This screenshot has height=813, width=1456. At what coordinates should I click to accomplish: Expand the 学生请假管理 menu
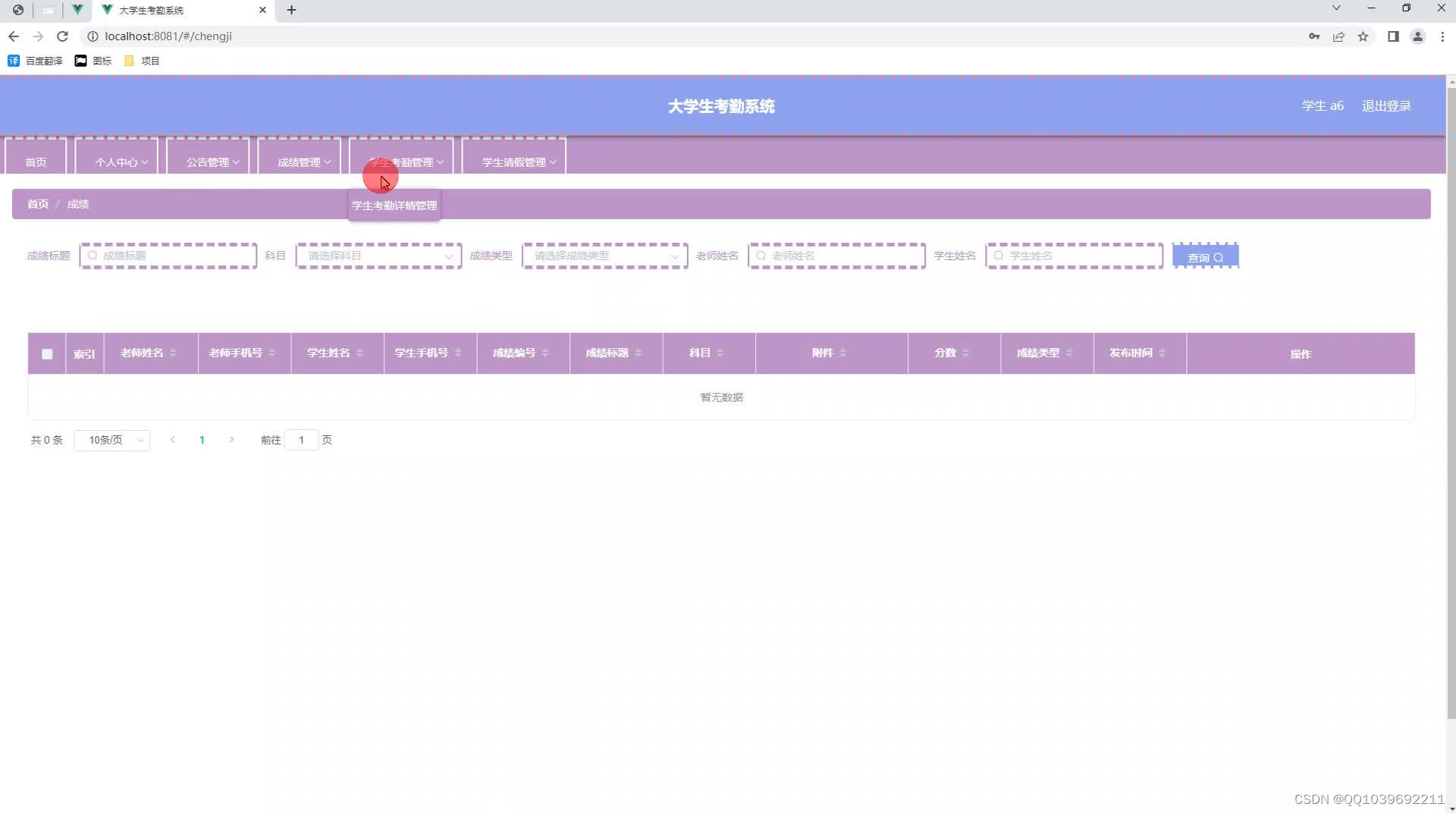point(514,157)
